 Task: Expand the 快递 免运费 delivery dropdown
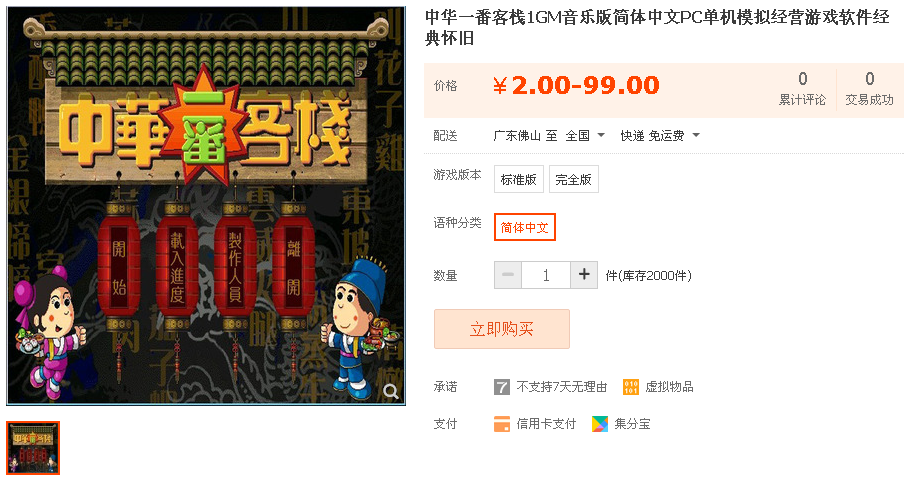pyautogui.click(x=660, y=136)
